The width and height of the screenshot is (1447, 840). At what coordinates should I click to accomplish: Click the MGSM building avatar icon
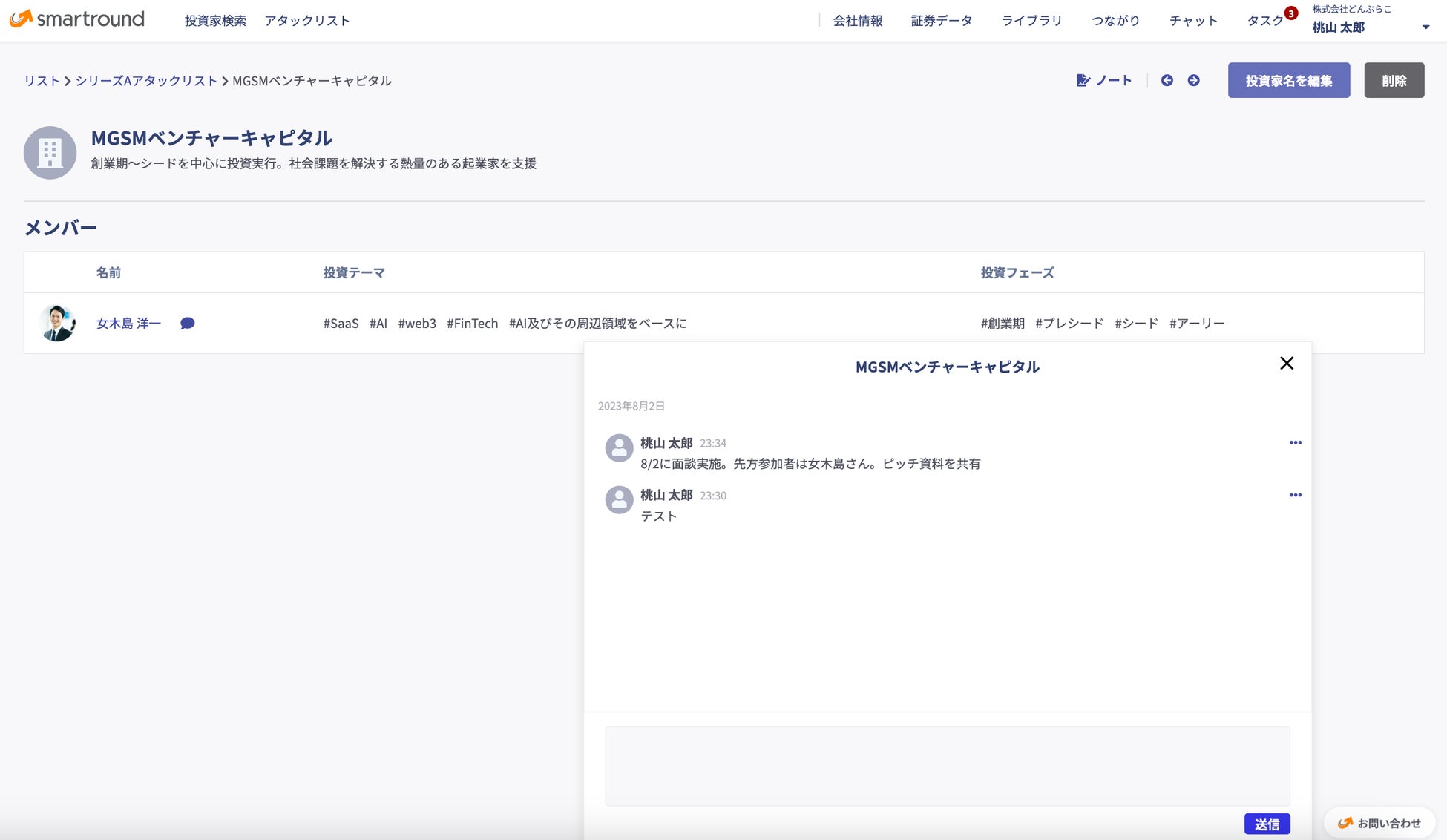tap(50, 153)
